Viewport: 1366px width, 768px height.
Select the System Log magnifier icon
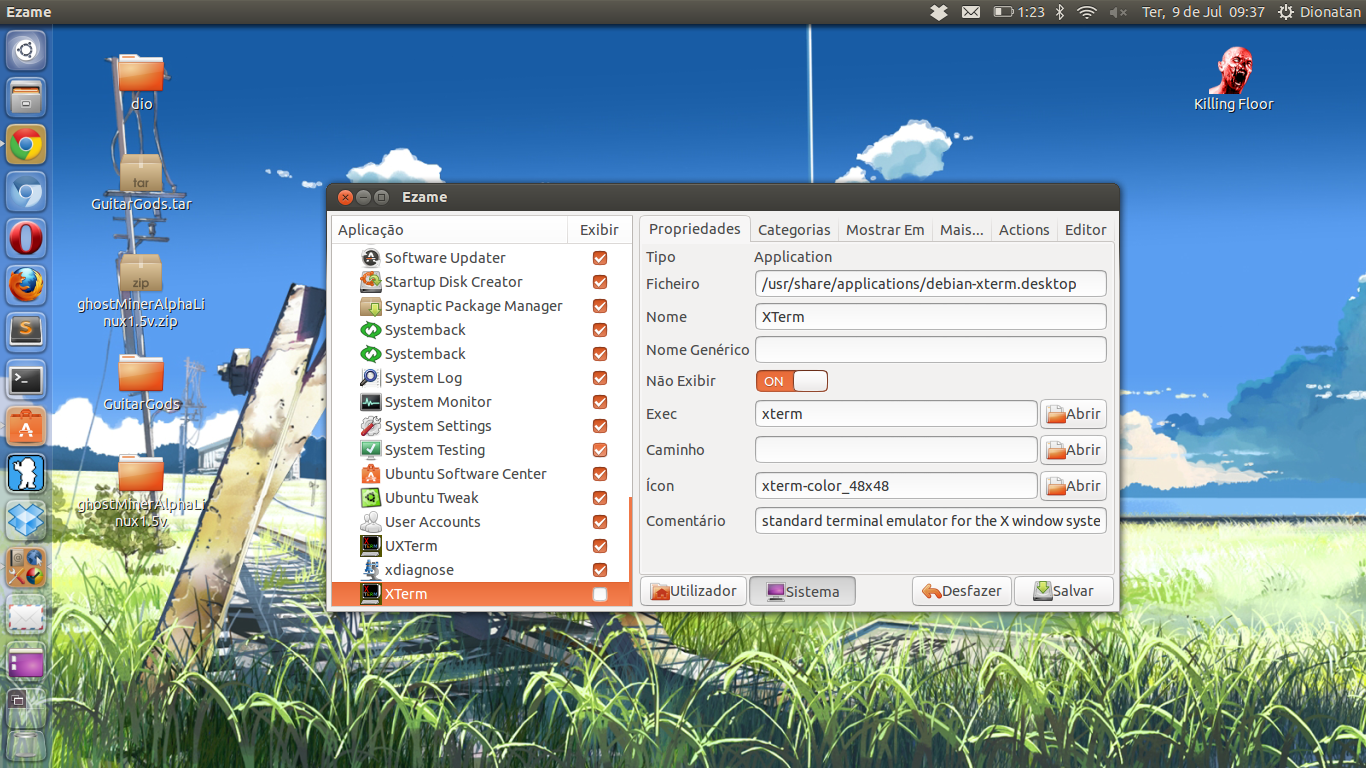[370, 378]
